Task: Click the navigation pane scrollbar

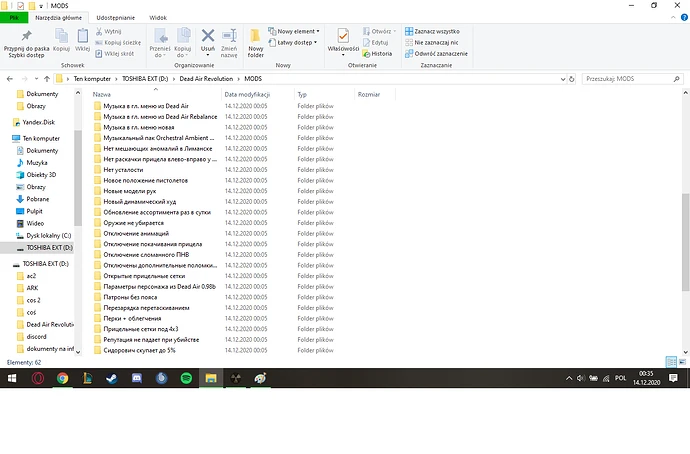Action: 78,178
